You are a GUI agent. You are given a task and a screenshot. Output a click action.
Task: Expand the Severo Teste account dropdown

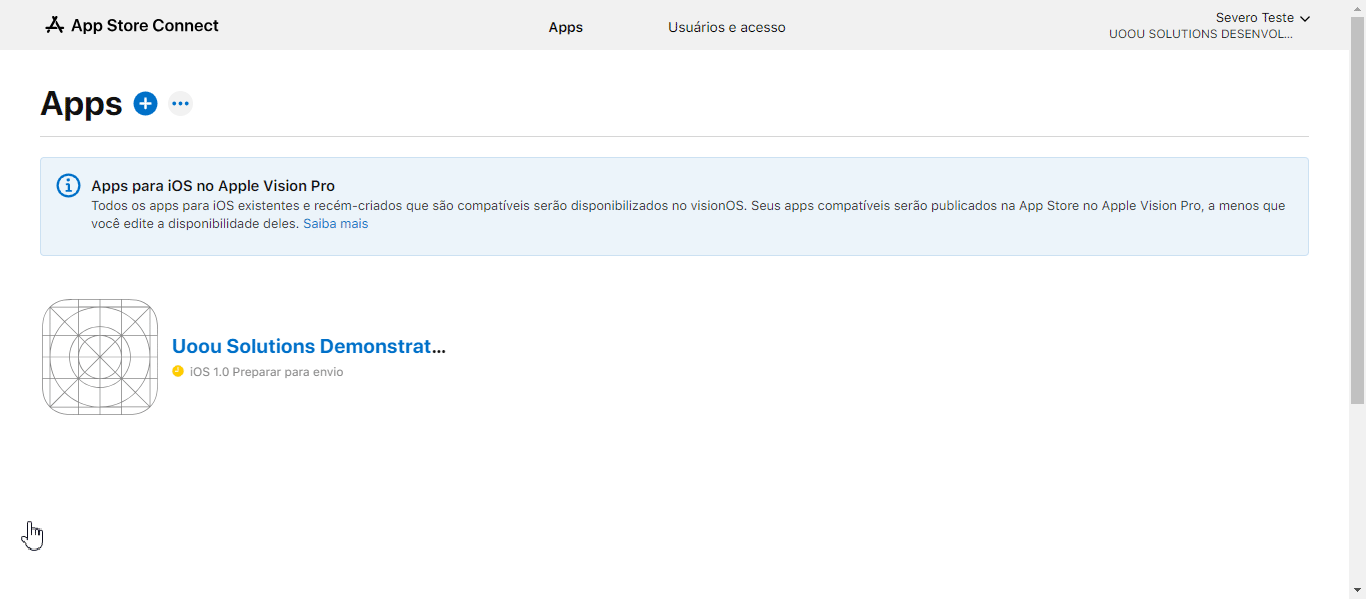coord(1262,18)
